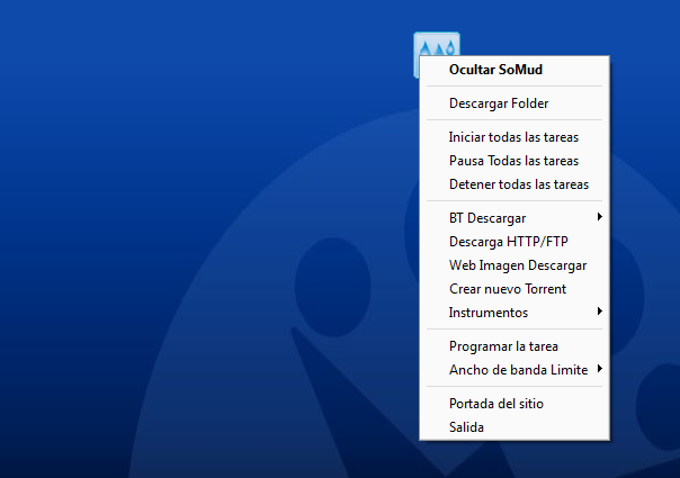
Task: Visit Portada del sitio
Action: (514, 403)
